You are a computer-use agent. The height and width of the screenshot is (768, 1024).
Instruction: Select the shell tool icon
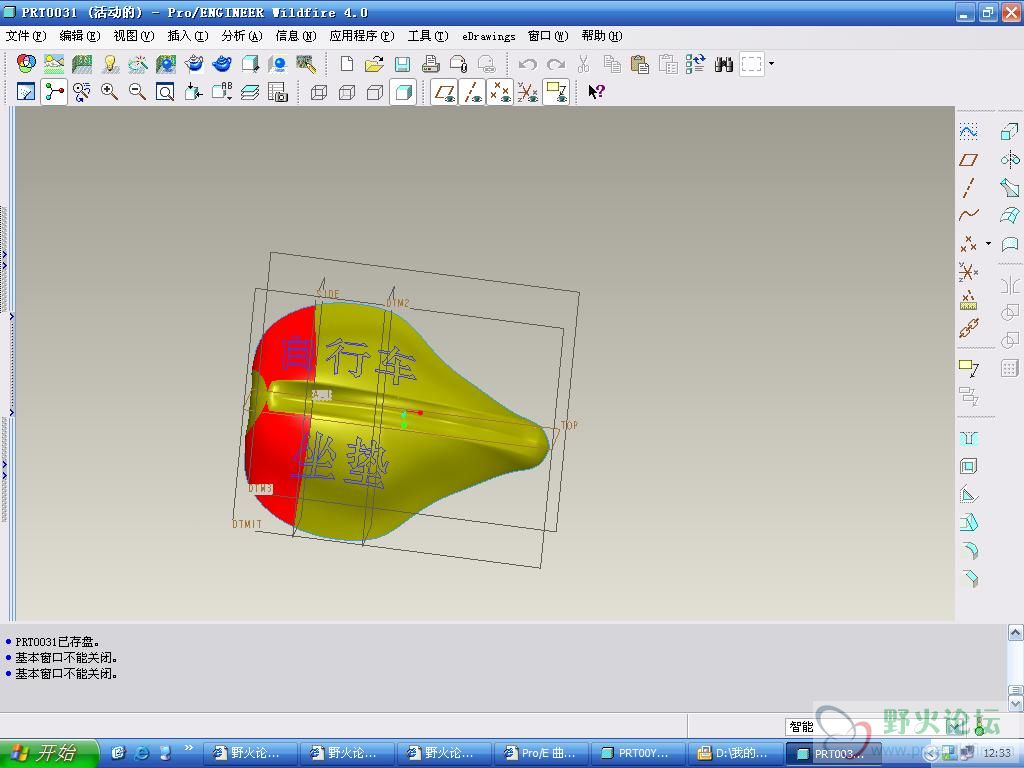(x=968, y=466)
